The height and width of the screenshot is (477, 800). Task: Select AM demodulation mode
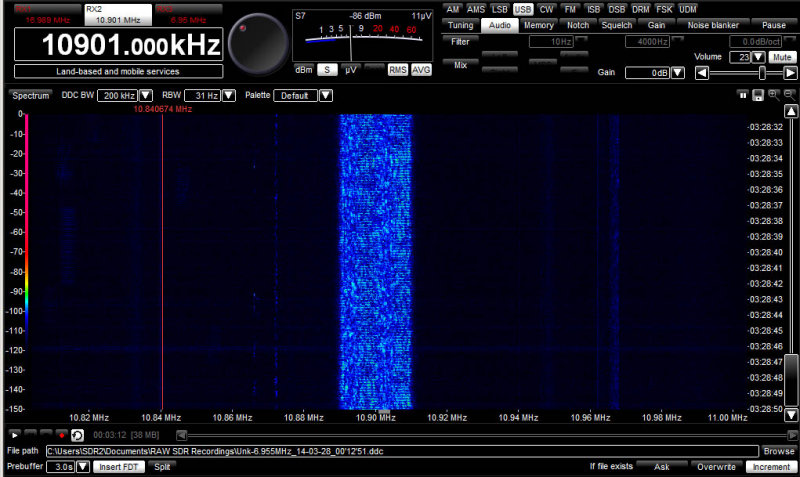(x=452, y=9)
